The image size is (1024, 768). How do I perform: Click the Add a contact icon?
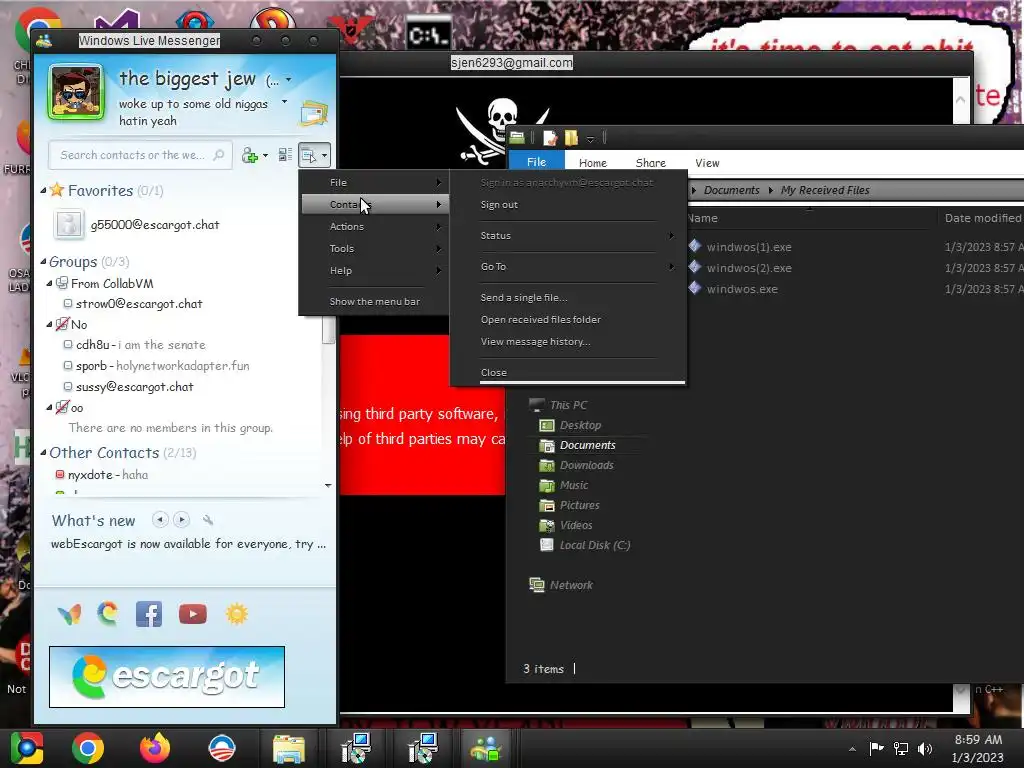pyautogui.click(x=249, y=155)
